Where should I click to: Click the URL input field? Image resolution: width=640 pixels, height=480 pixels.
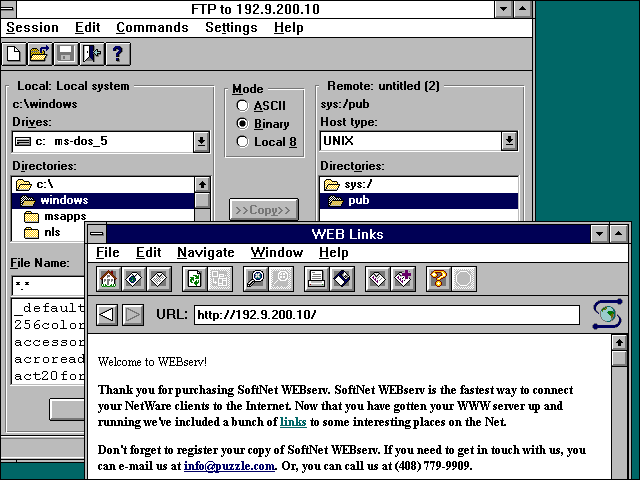(x=387, y=315)
